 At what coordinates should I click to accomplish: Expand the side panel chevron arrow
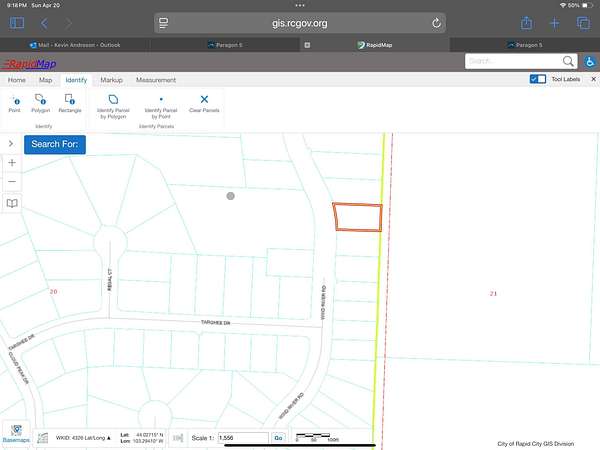tap(11, 144)
